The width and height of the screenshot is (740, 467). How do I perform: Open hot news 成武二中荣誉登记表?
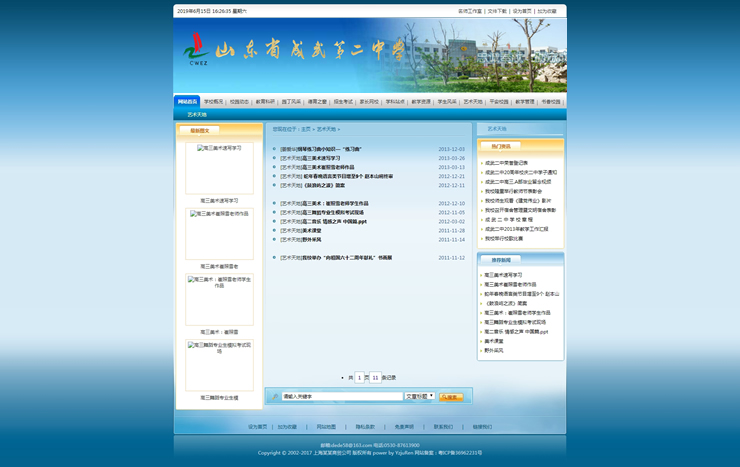506,163
